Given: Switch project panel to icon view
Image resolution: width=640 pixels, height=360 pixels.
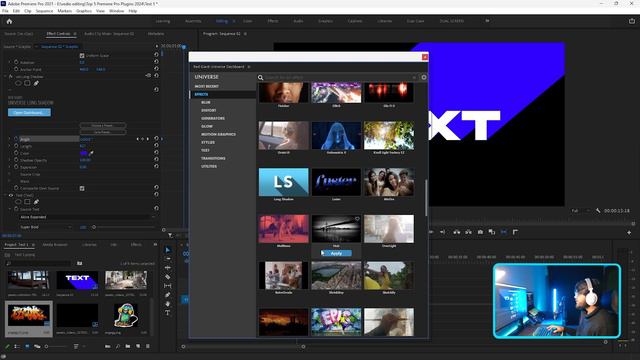Looking at the screenshot, I should (27, 346).
